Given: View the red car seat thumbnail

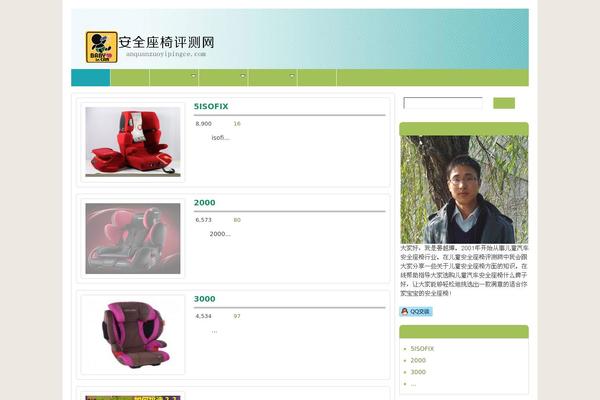Looking at the screenshot, I should tap(133, 142).
